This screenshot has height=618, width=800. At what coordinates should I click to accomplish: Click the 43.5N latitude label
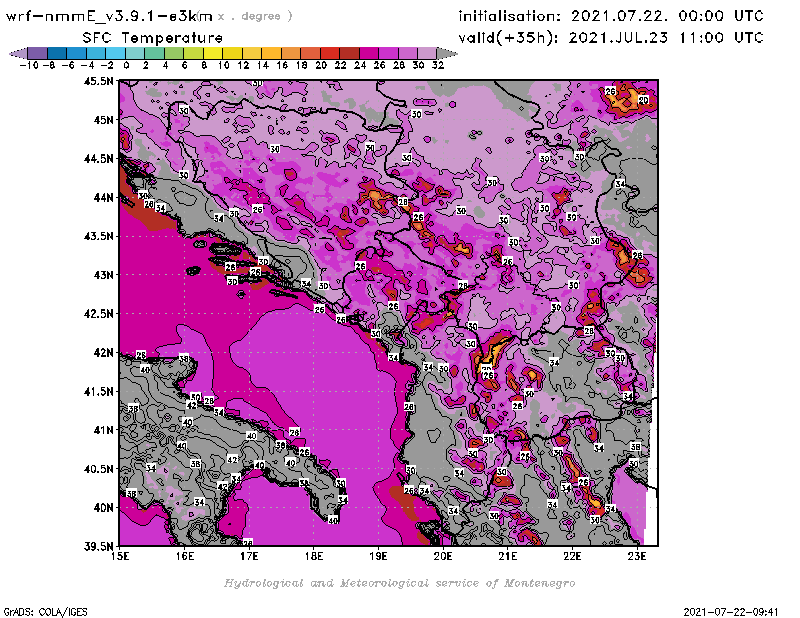tap(98, 236)
